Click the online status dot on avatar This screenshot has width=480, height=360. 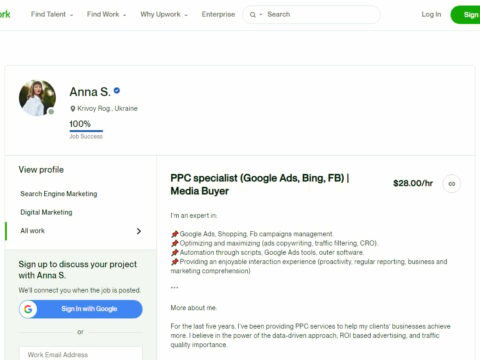[x=51, y=112]
